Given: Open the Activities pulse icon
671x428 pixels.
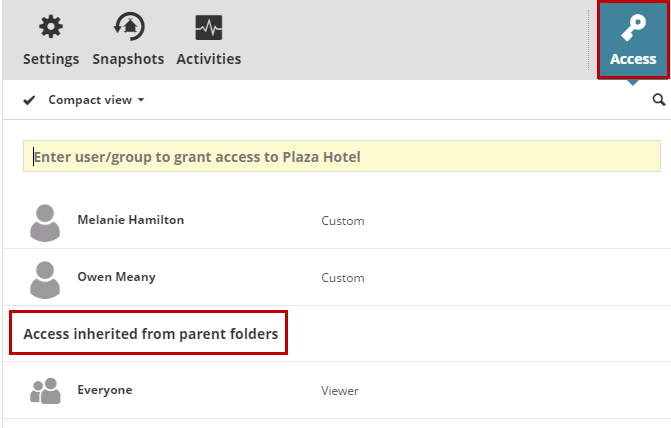Looking at the screenshot, I should [x=209, y=27].
